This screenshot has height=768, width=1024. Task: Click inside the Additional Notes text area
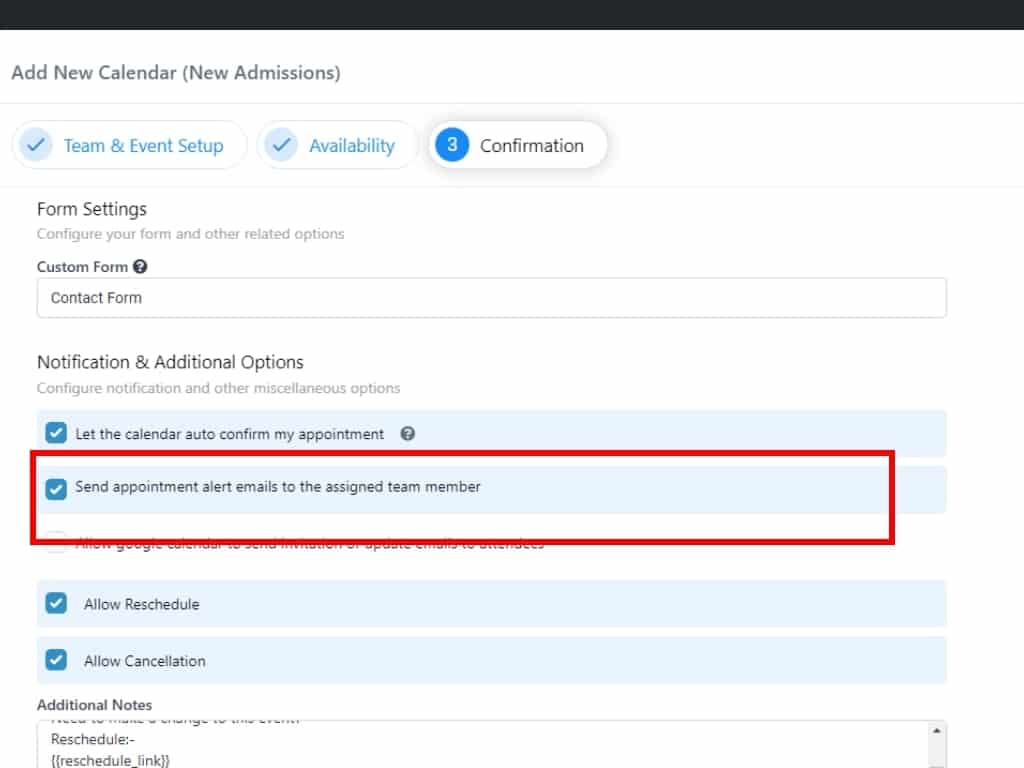480,745
